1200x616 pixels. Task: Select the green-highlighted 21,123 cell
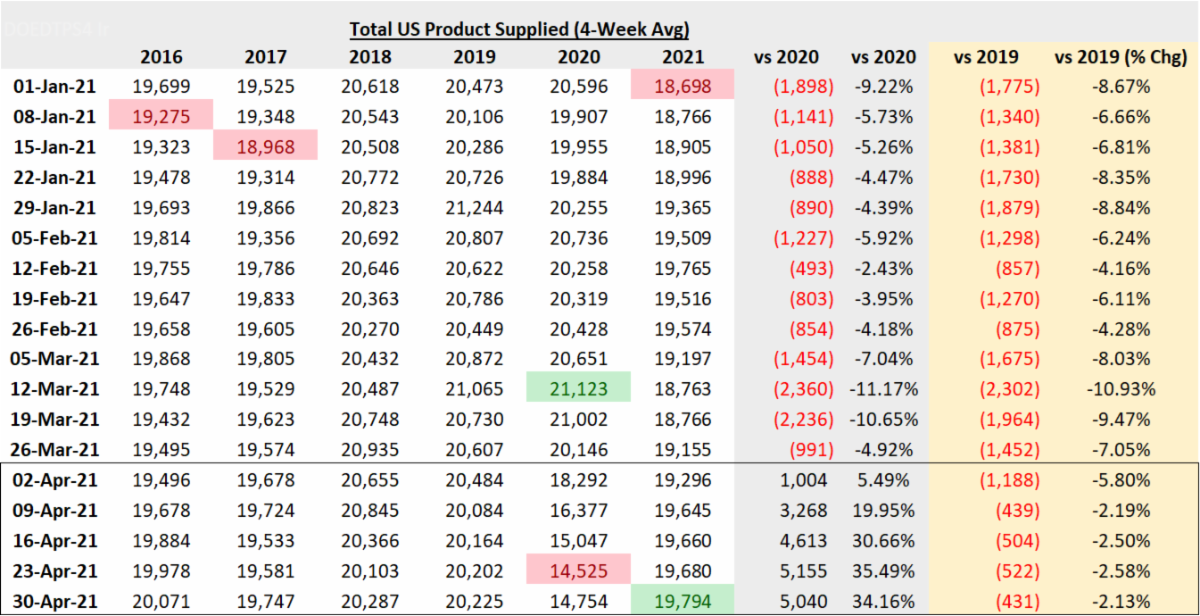coord(580,387)
